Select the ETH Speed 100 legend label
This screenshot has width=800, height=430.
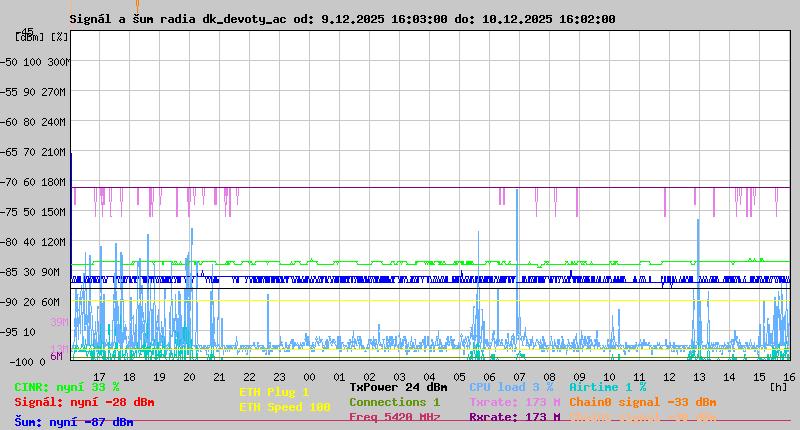pos(284,407)
